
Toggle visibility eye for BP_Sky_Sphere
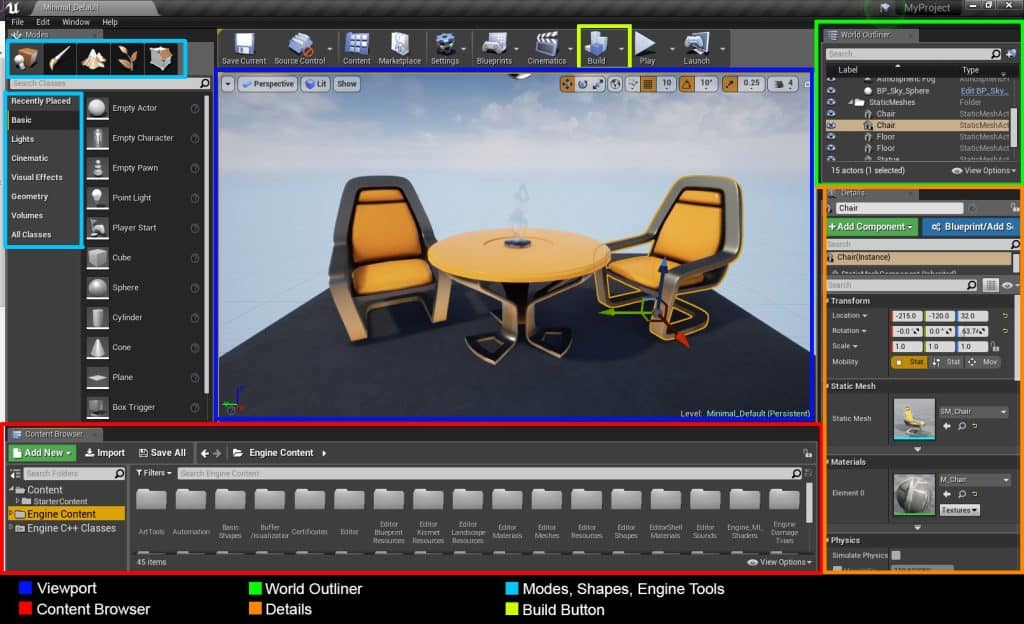pos(831,91)
